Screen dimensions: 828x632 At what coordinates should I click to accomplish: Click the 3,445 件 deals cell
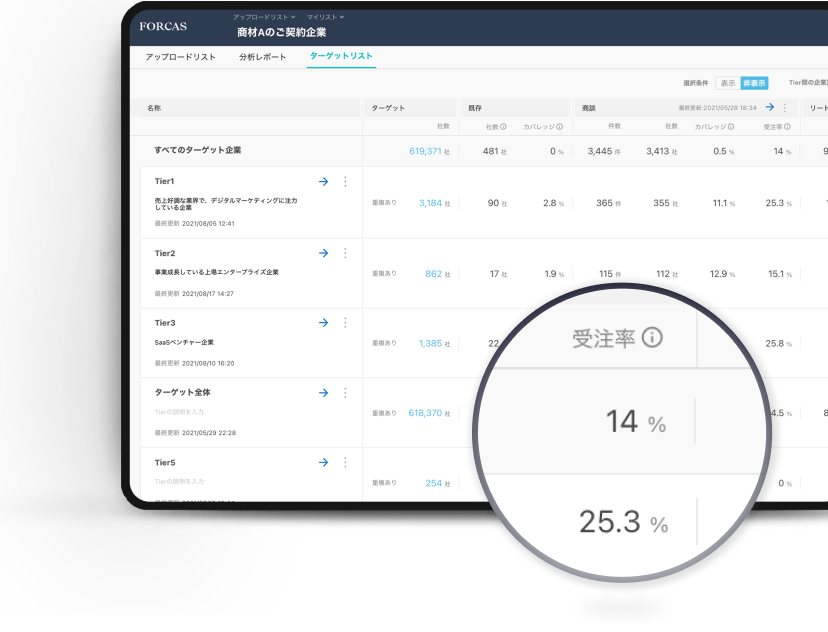tap(604, 152)
